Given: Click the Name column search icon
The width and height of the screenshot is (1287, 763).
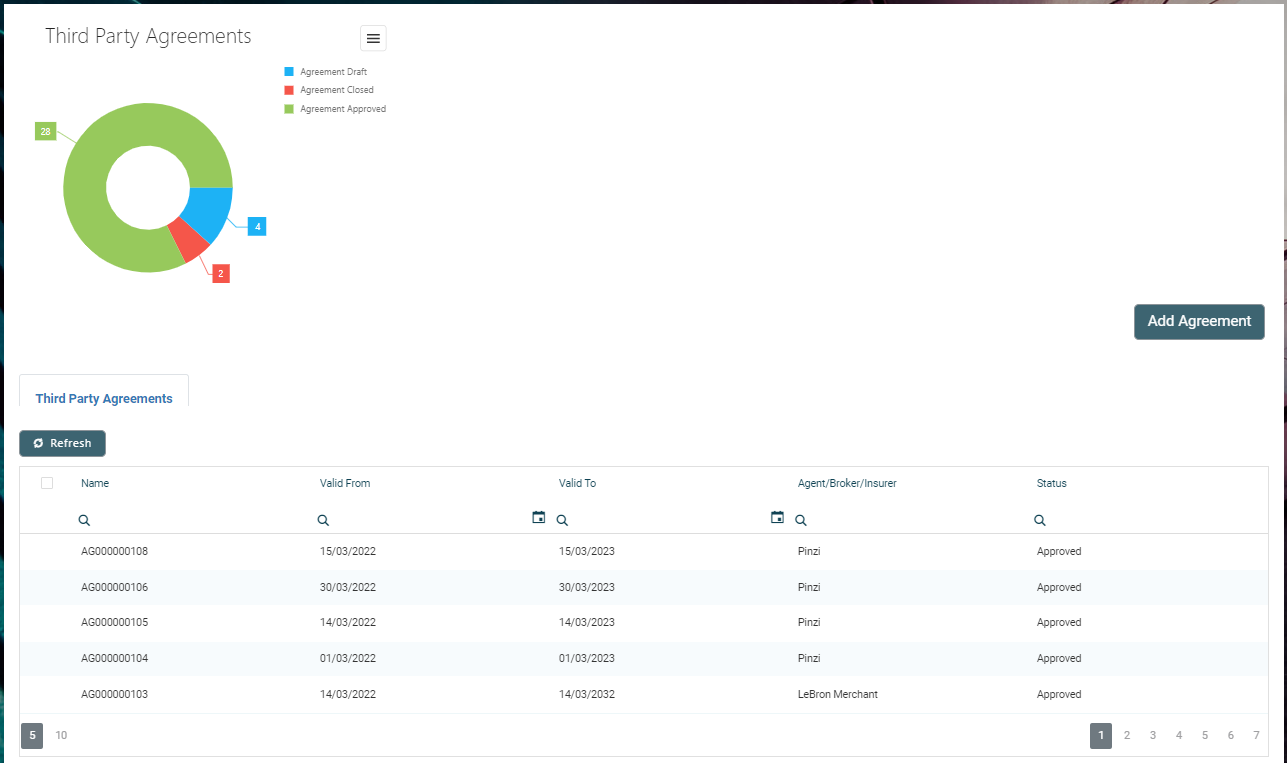Looking at the screenshot, I should 84,521.
